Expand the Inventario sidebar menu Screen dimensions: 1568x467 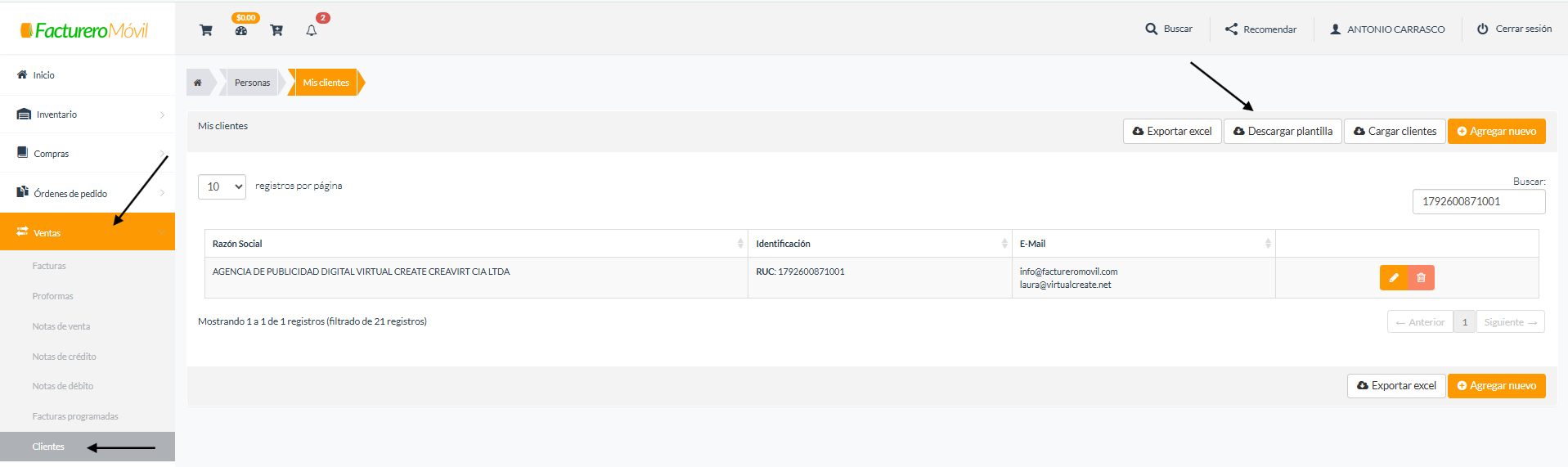(x=88, y=115)
